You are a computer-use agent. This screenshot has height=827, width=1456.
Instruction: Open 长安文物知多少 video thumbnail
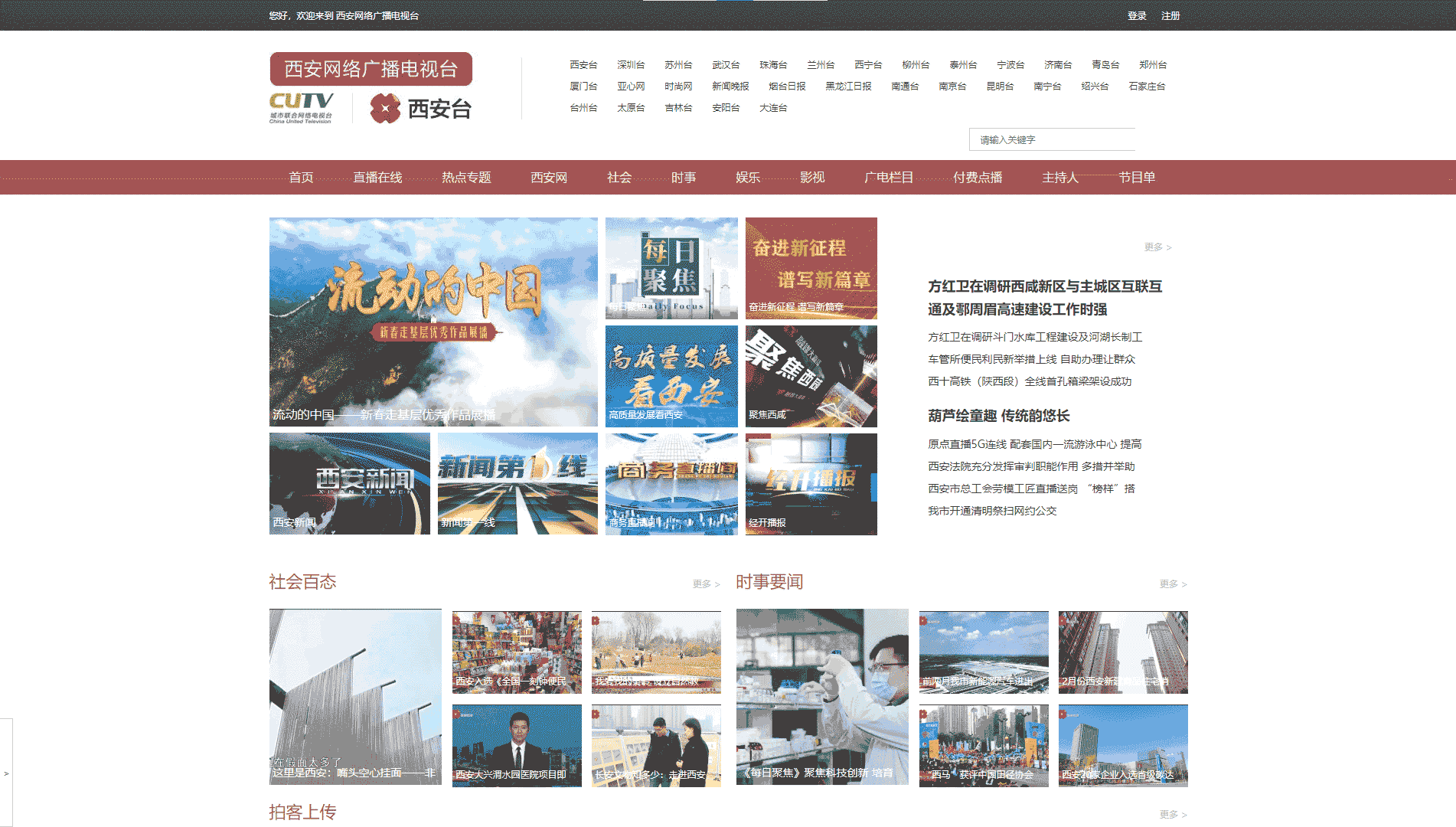pyautogui.click(x=656, y=746)
